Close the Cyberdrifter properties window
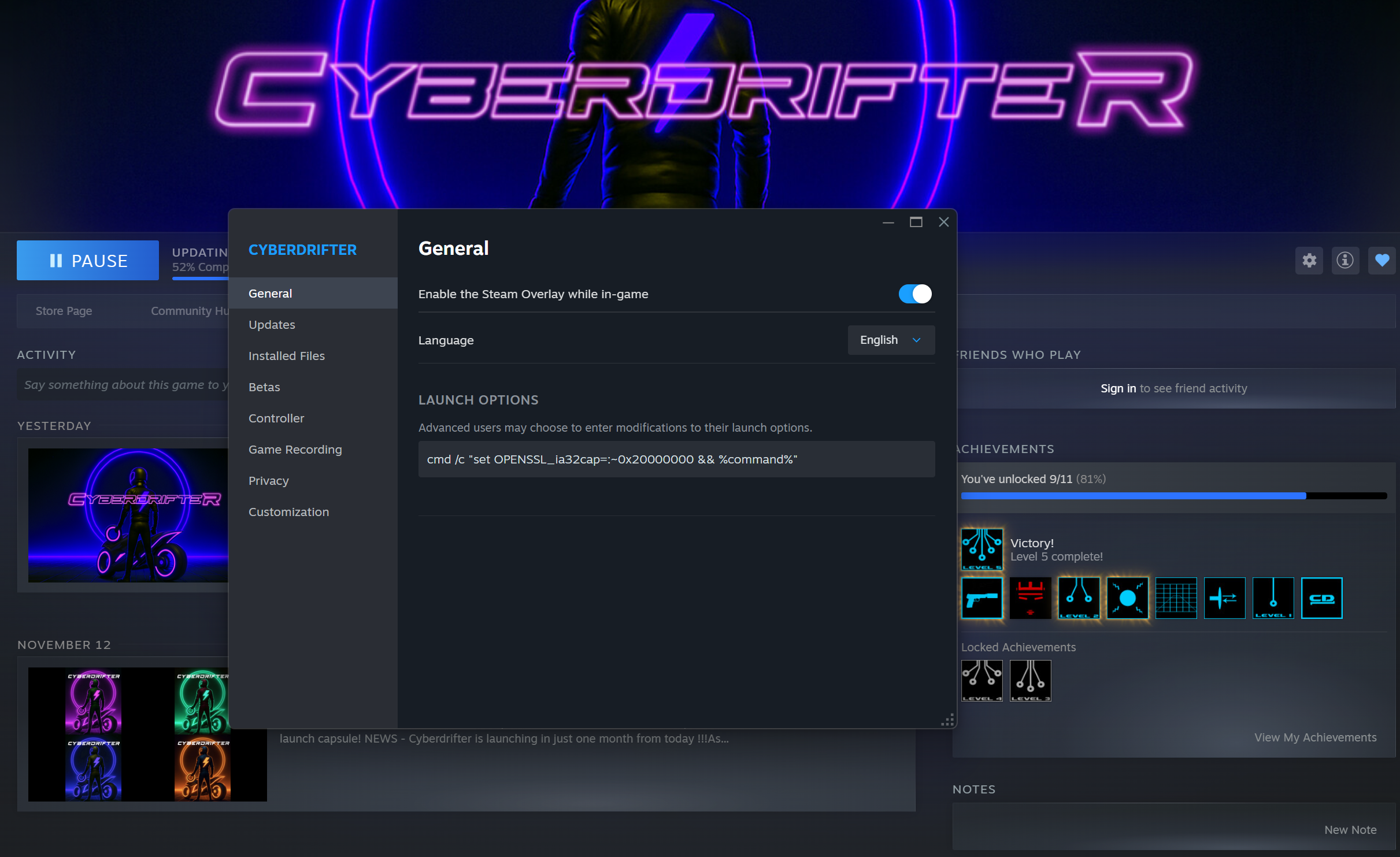1400x857 pixels. click(944, 222)
